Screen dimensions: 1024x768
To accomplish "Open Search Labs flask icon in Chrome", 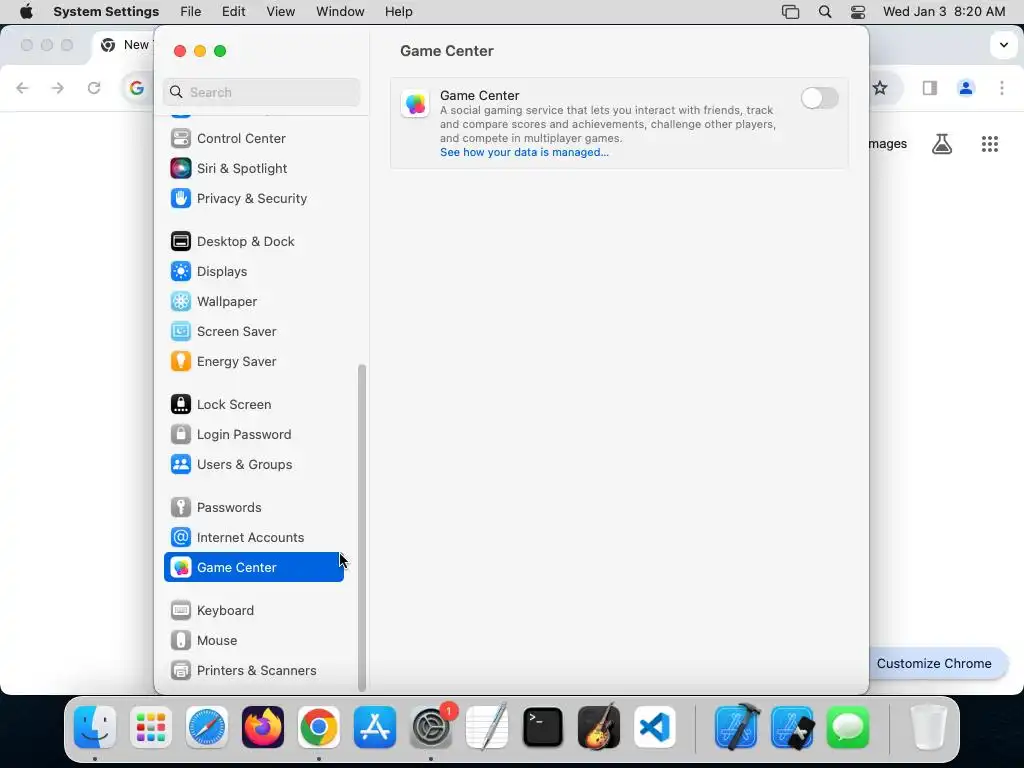I will (x=942, y=144).
